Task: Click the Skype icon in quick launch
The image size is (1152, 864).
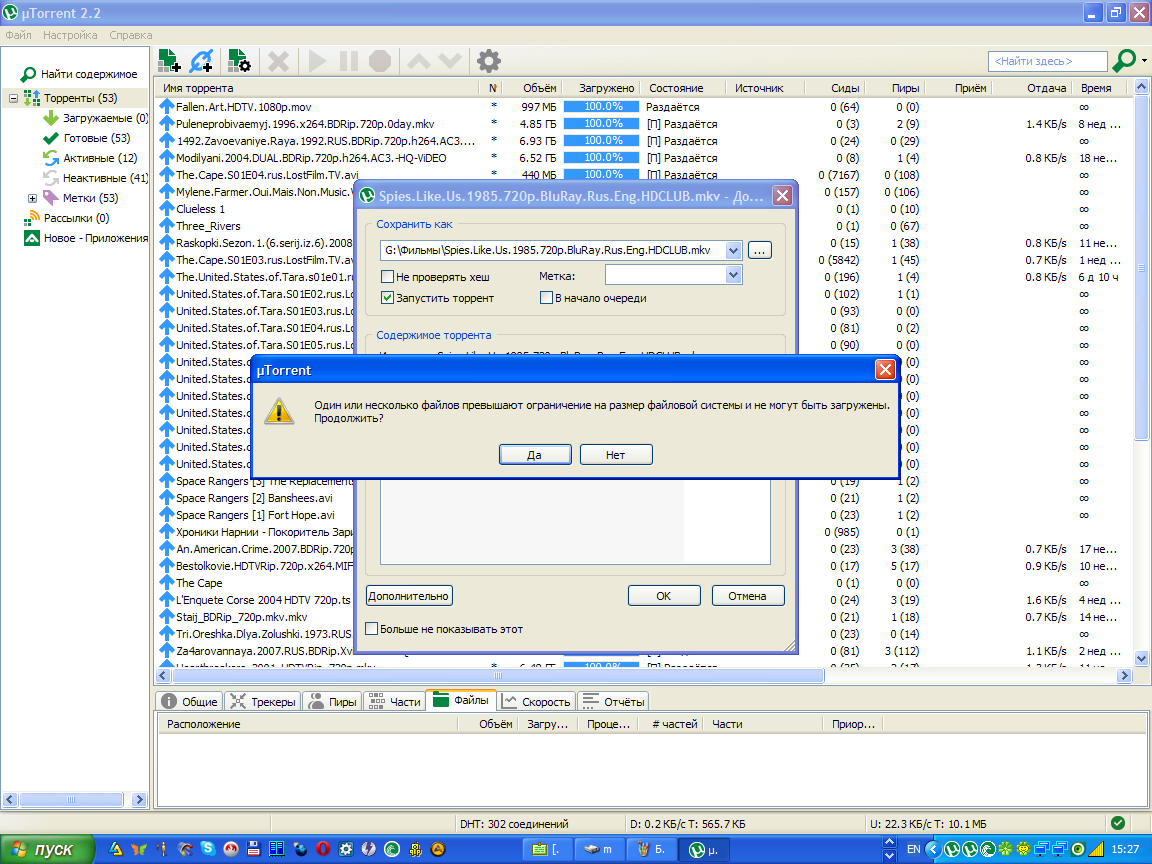Action: coord(209,849)
